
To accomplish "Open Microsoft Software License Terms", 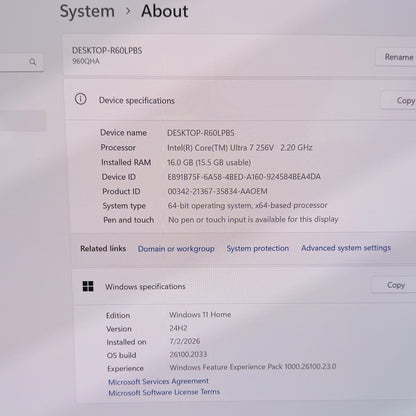I will pos(164,392).
